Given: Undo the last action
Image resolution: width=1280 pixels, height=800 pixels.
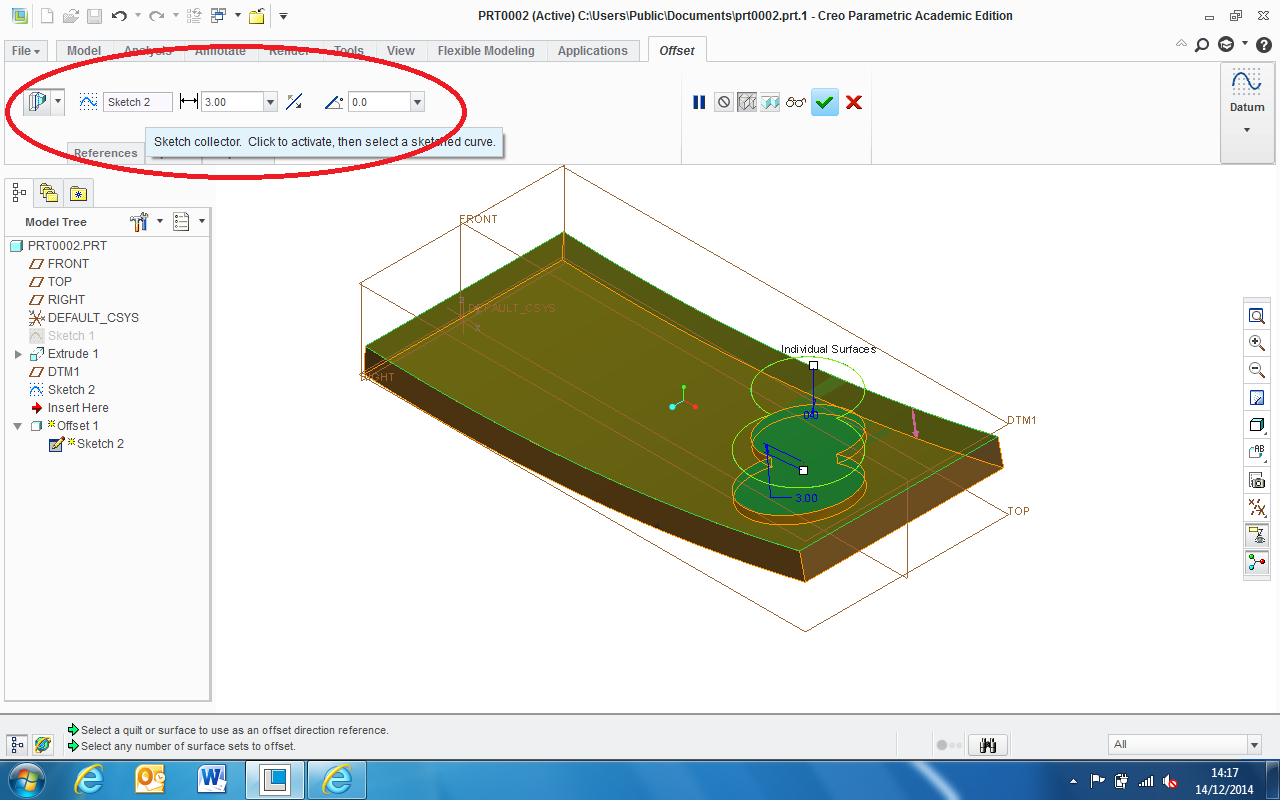Looking at the screenshot, I should pyautogui.click(x=119, y=16).
